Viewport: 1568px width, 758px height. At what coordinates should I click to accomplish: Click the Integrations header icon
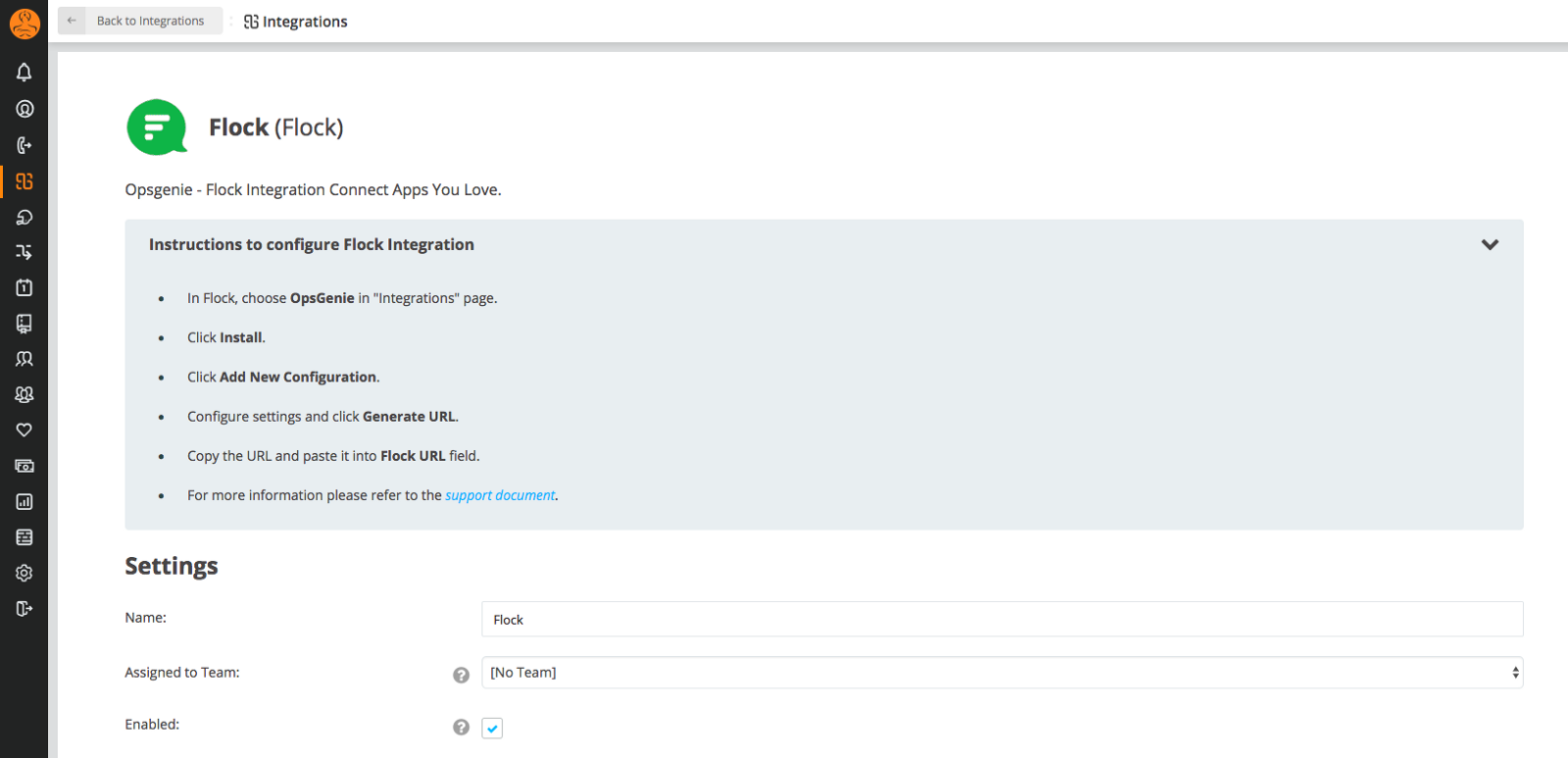[x=251, y=22]
